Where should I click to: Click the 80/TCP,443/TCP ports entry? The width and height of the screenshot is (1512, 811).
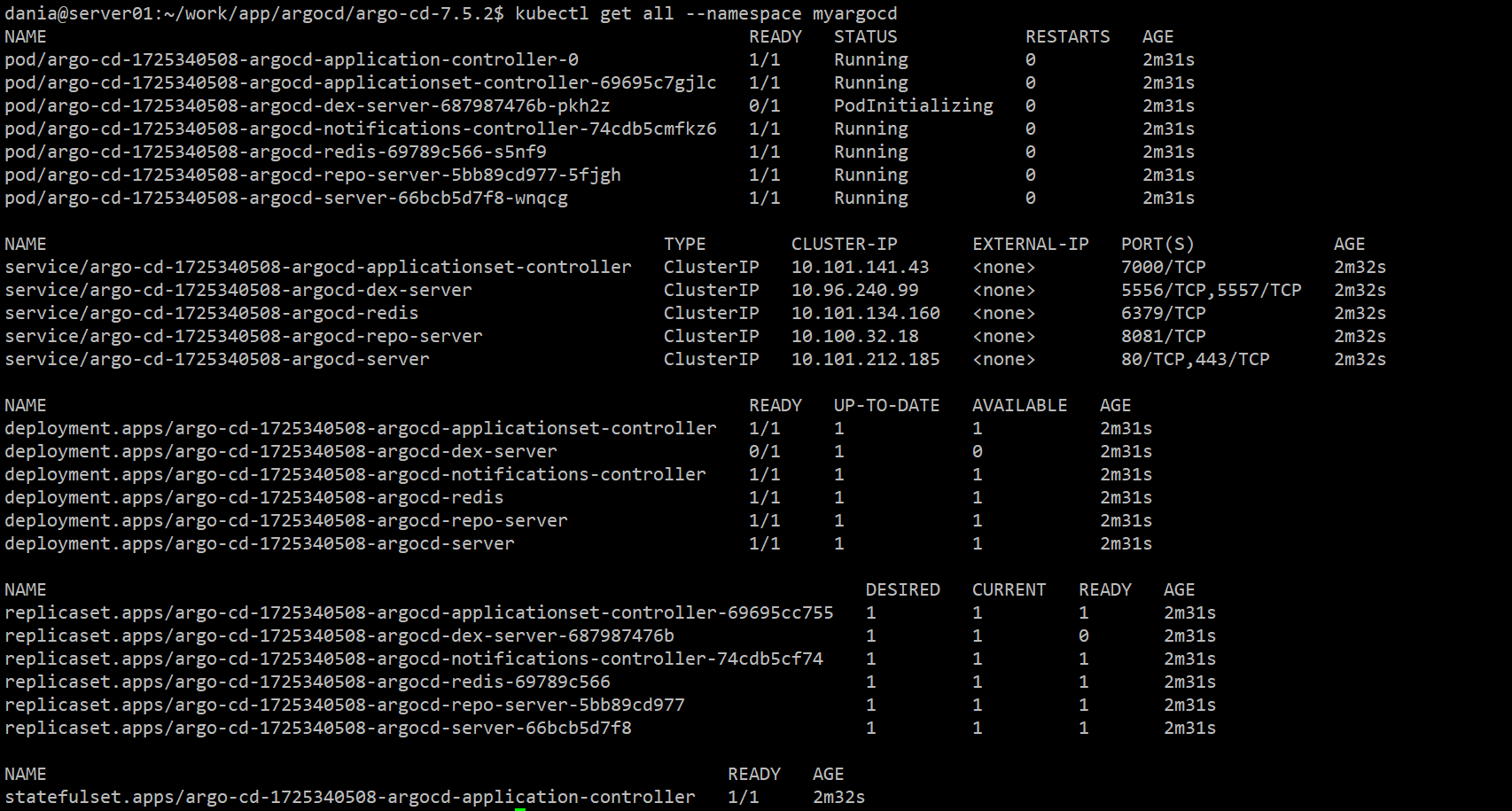(x=1195, y=359)
